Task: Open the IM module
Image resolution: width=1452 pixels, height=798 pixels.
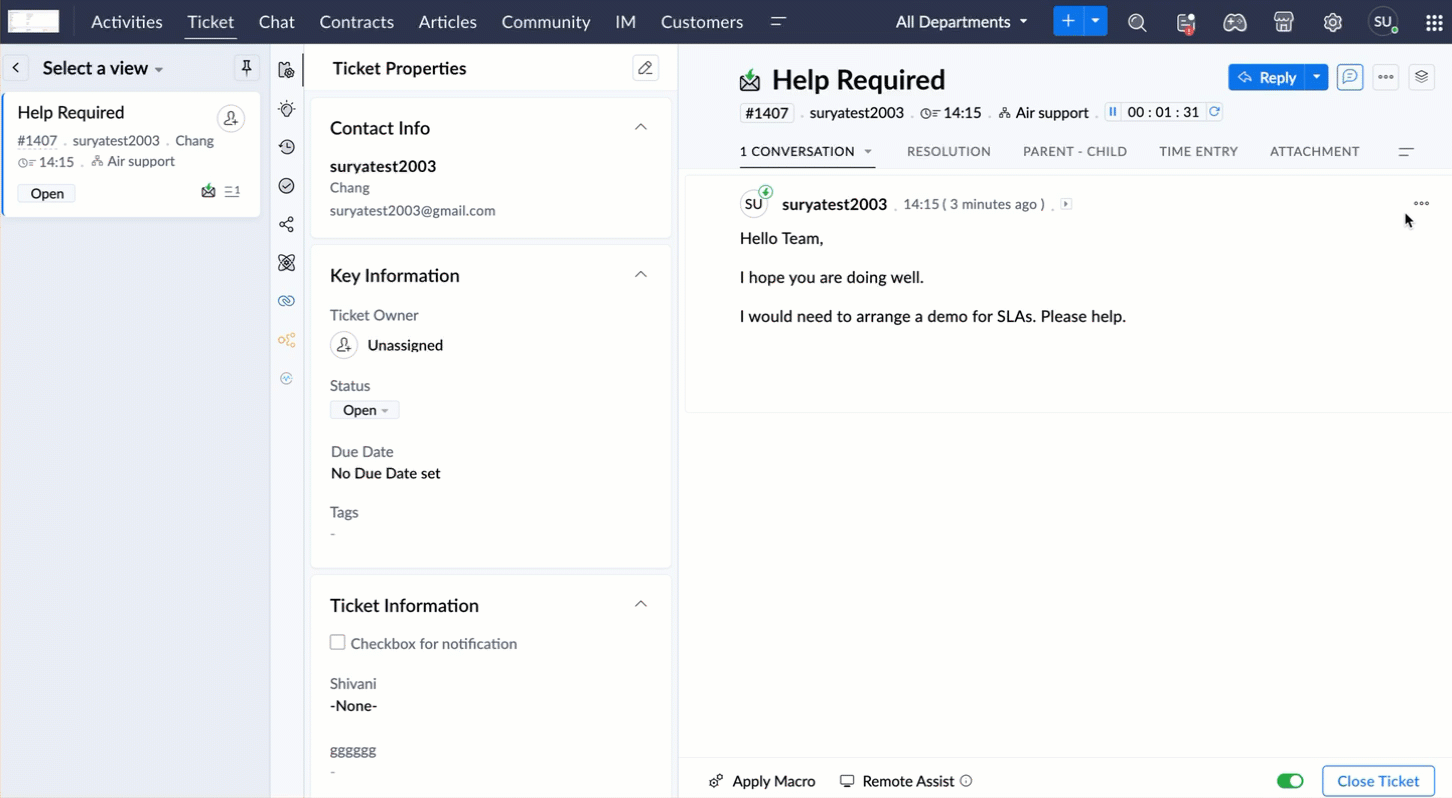Action: 626,22
